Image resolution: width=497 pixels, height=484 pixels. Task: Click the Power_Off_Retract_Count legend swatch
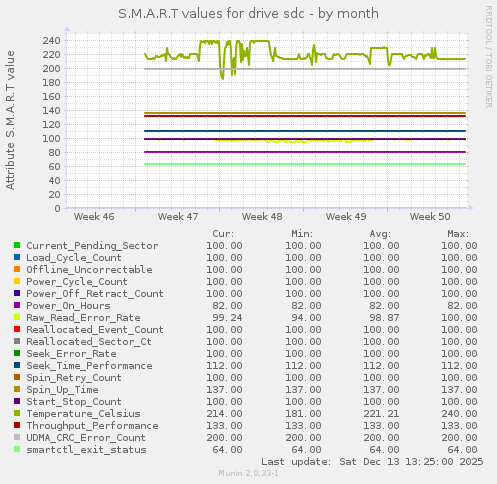[17, 293]
